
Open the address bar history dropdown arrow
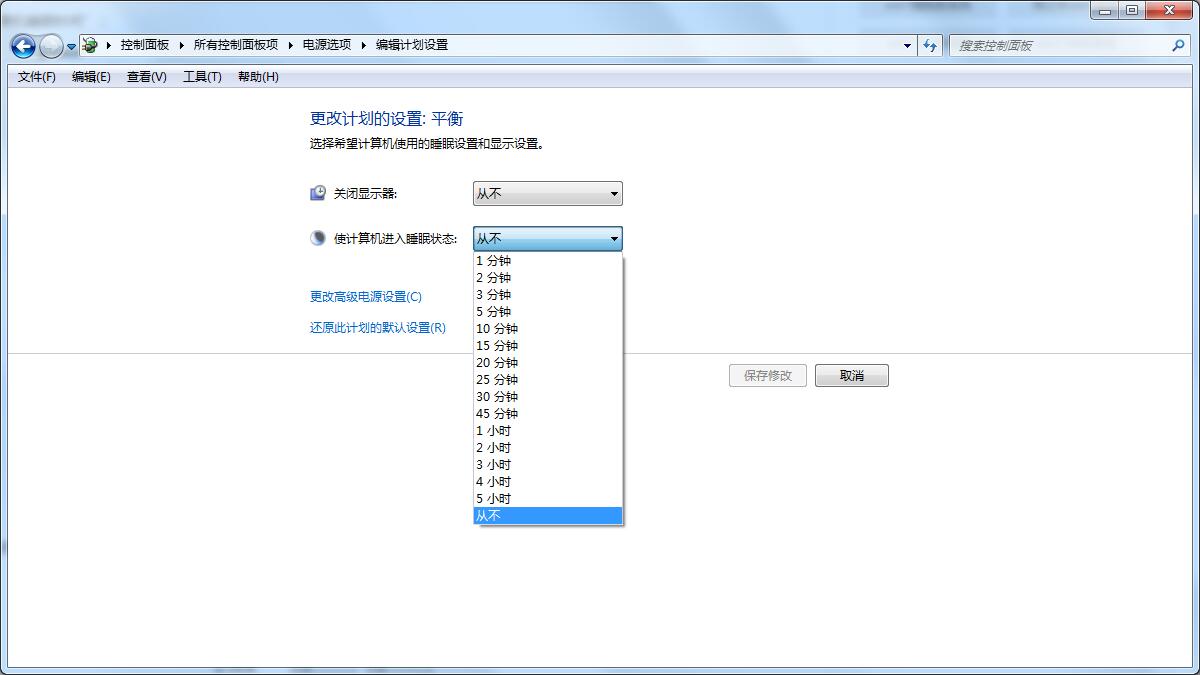(906, 46)
